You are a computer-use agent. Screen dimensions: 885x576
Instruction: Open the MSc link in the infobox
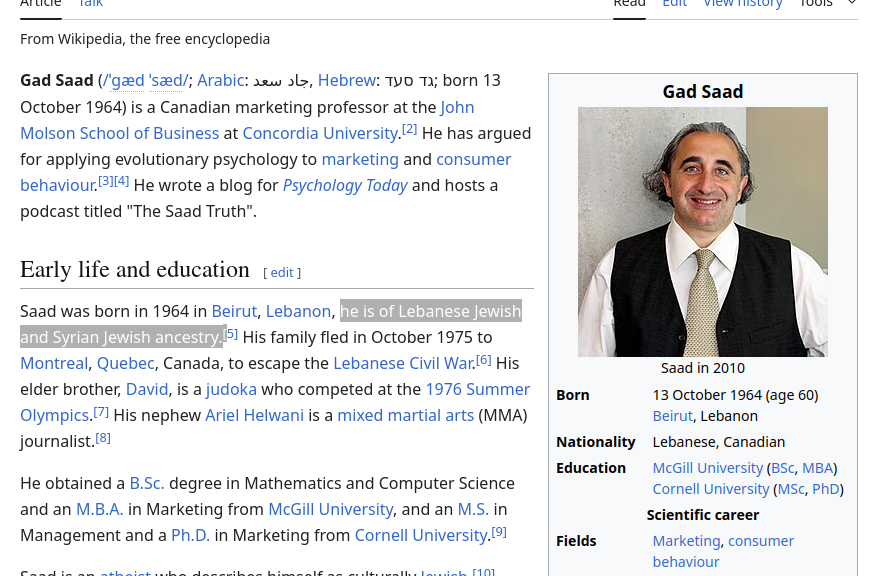tap(791, 489)
